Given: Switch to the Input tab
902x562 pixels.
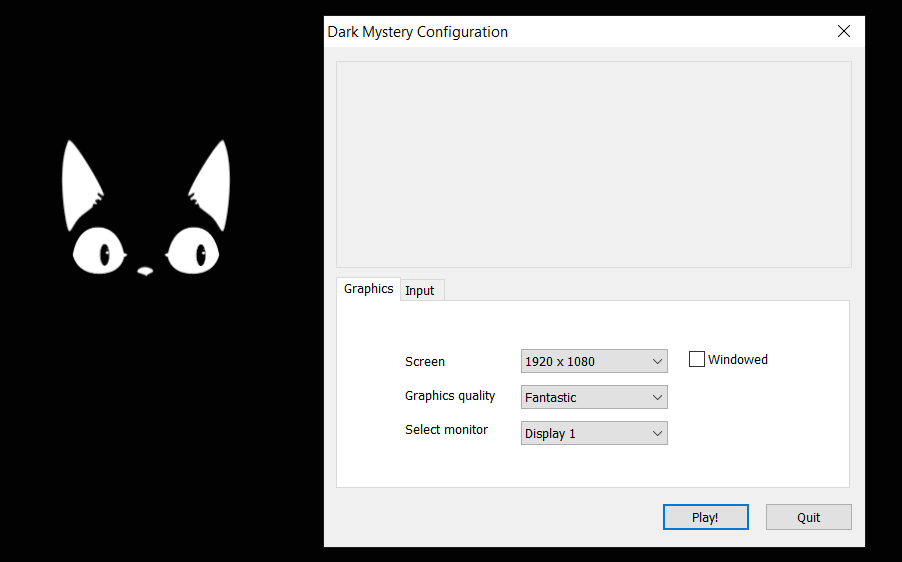Looking at the screenshot, I should [x=421, y=290].
